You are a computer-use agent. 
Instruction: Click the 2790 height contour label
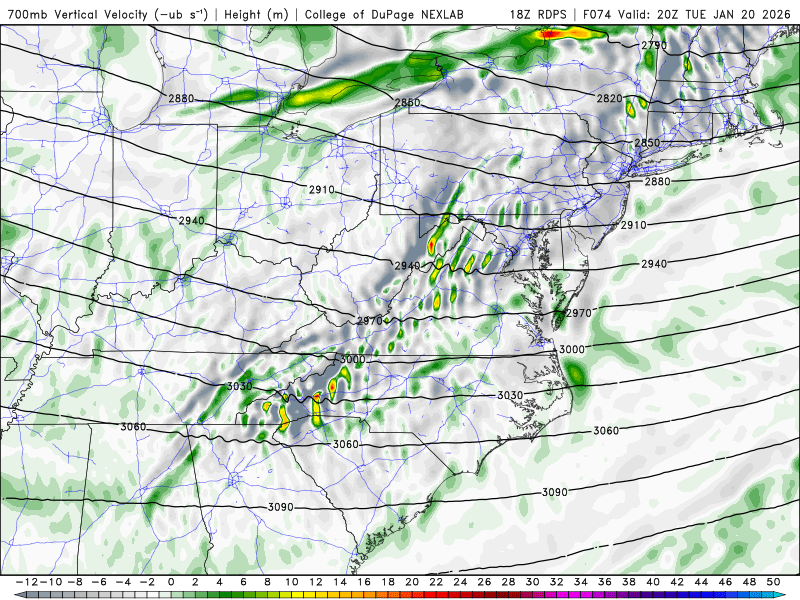coord(654,45)
